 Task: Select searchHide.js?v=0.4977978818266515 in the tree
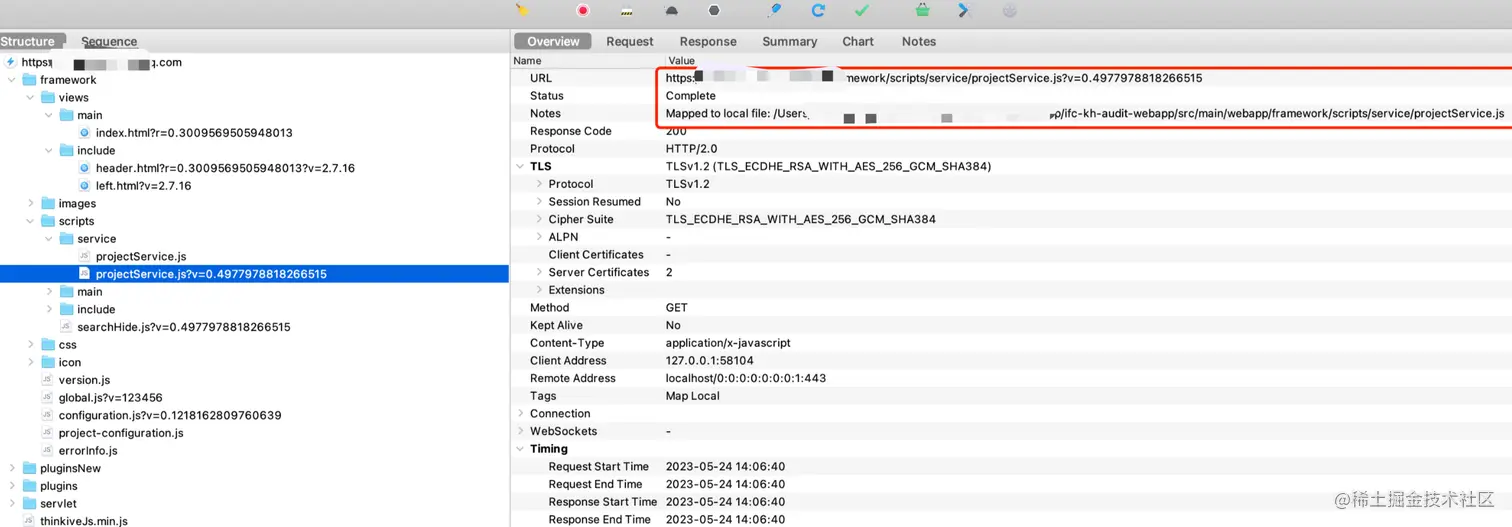click(184, 327)
